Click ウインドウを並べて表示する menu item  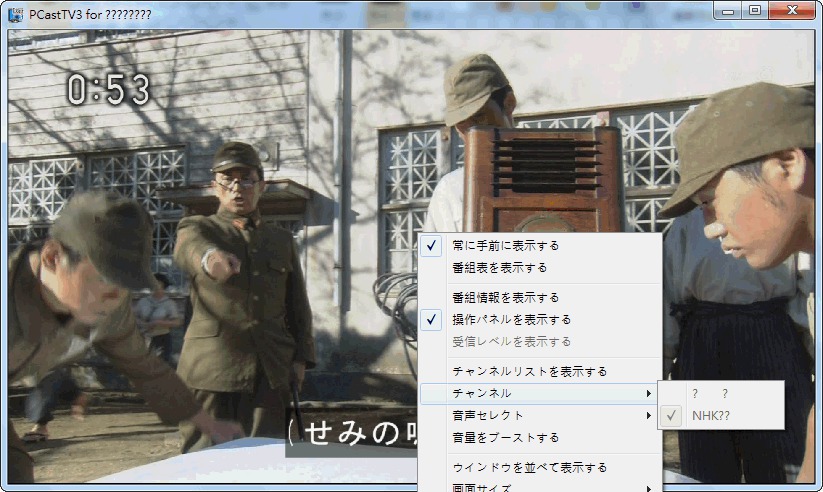click(529, 468)
